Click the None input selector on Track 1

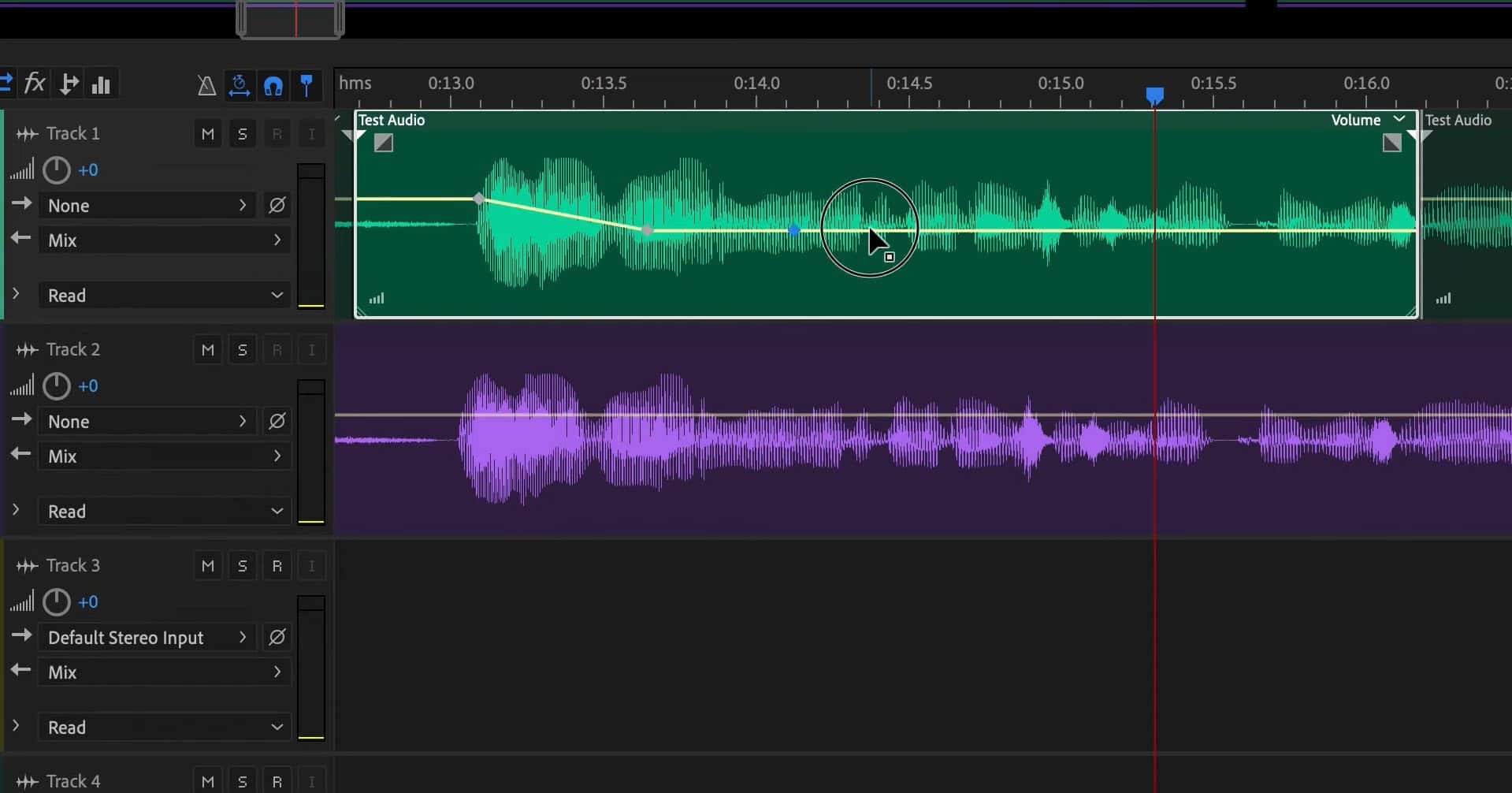pos(146,205)
